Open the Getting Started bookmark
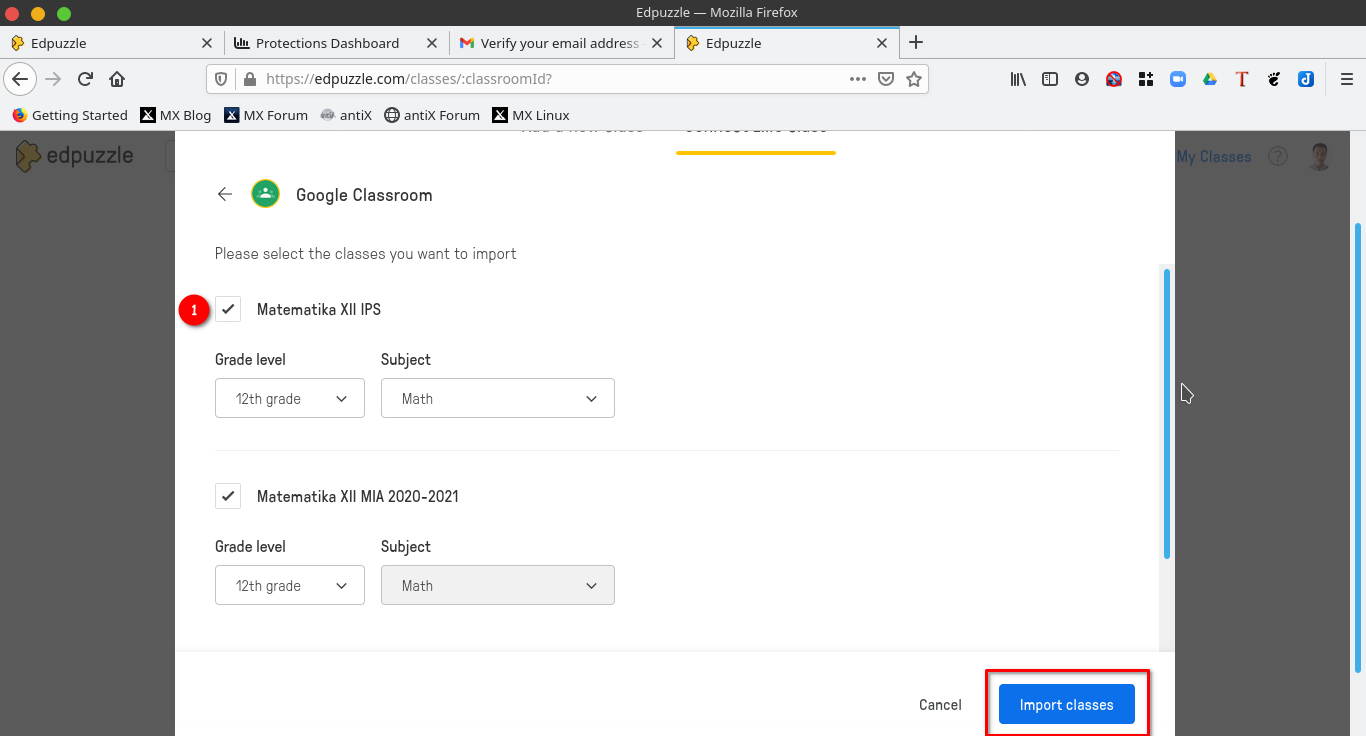1366x736 pixels. [70, 115]
